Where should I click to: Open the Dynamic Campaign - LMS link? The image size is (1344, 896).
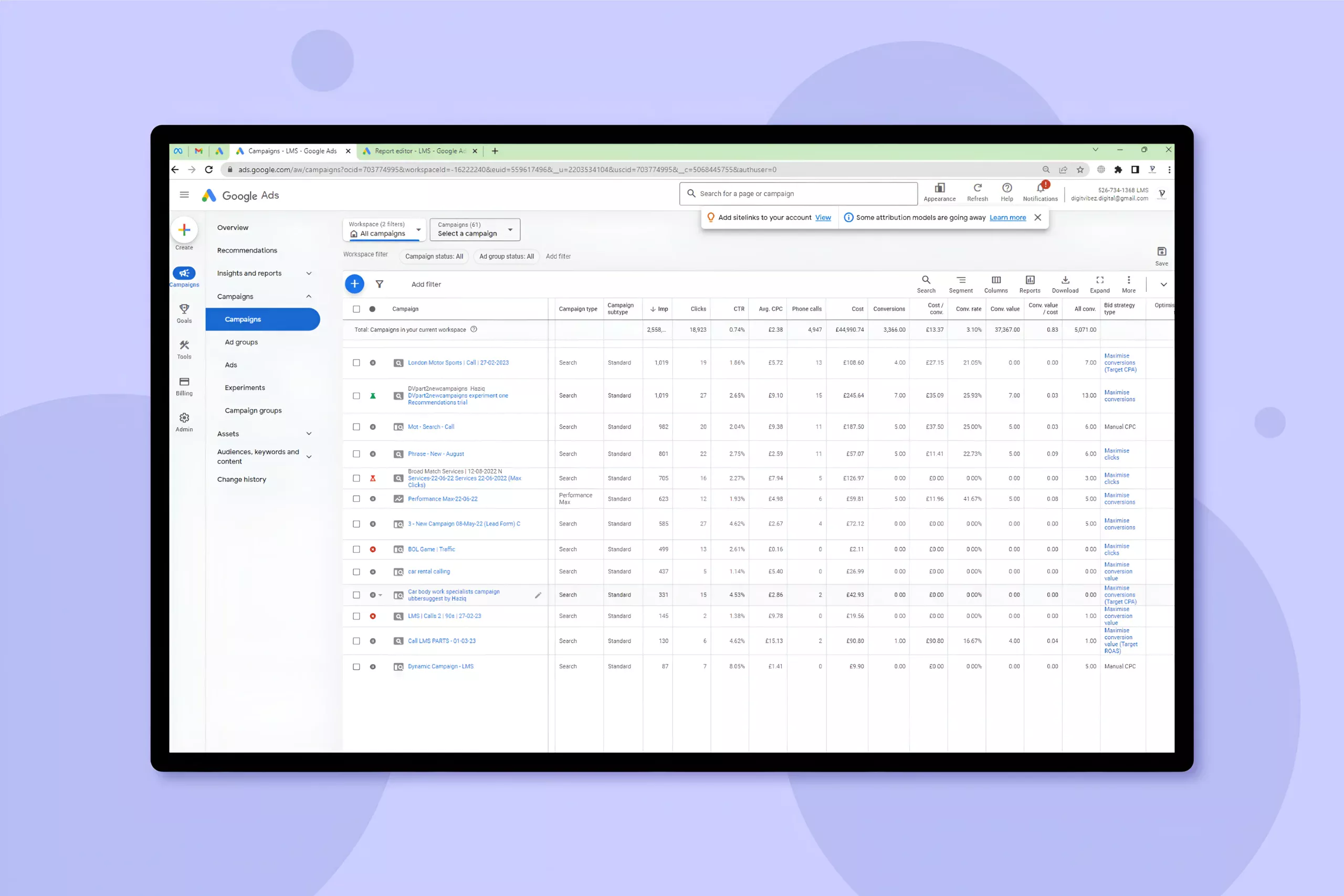[440, 666]
